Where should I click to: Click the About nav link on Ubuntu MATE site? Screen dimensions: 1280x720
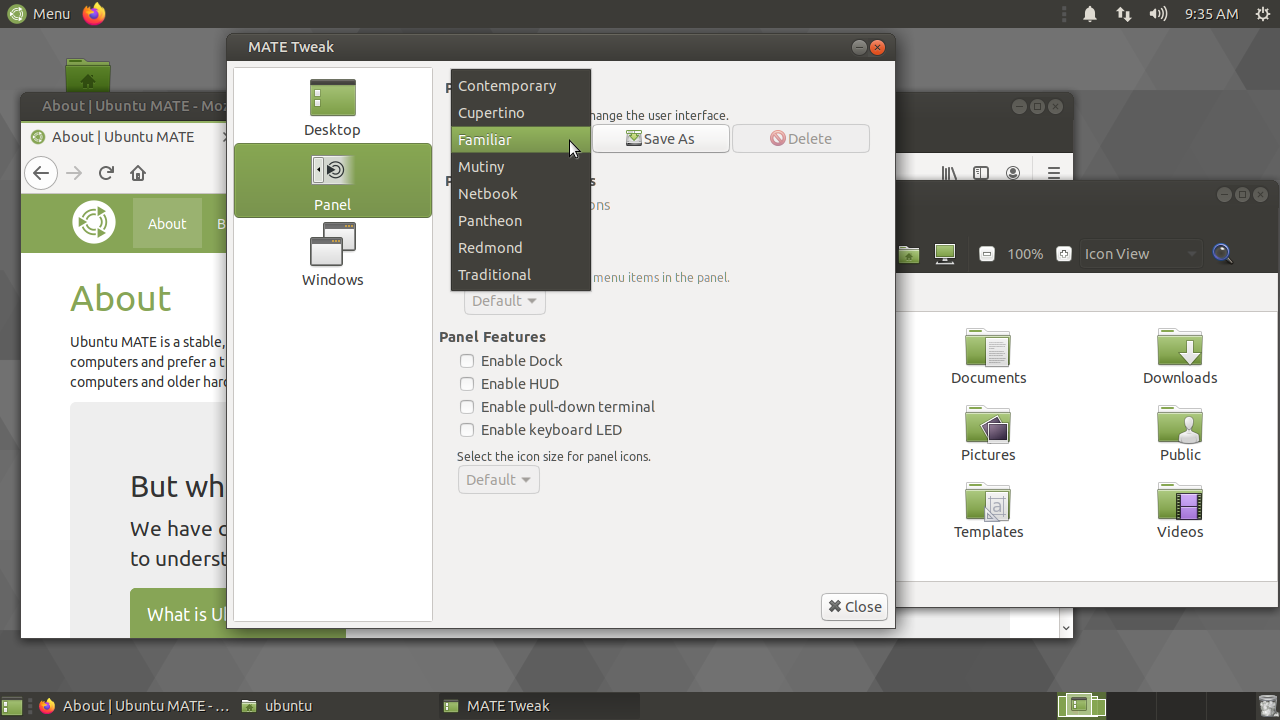point(167,223)
